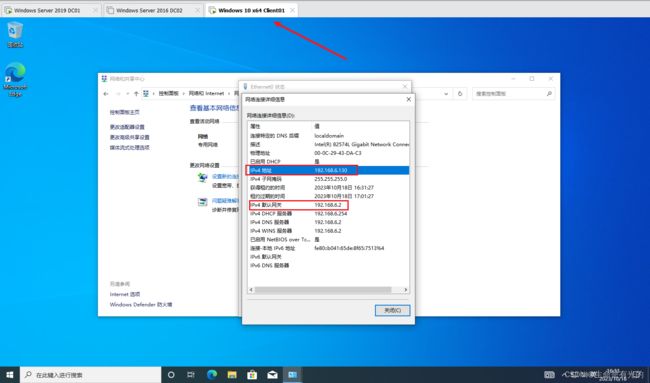Viewport: 650px width, 383px height.
Task: Select the Windows 10 x64 Client01 tab
Action: tap(252, 10)
